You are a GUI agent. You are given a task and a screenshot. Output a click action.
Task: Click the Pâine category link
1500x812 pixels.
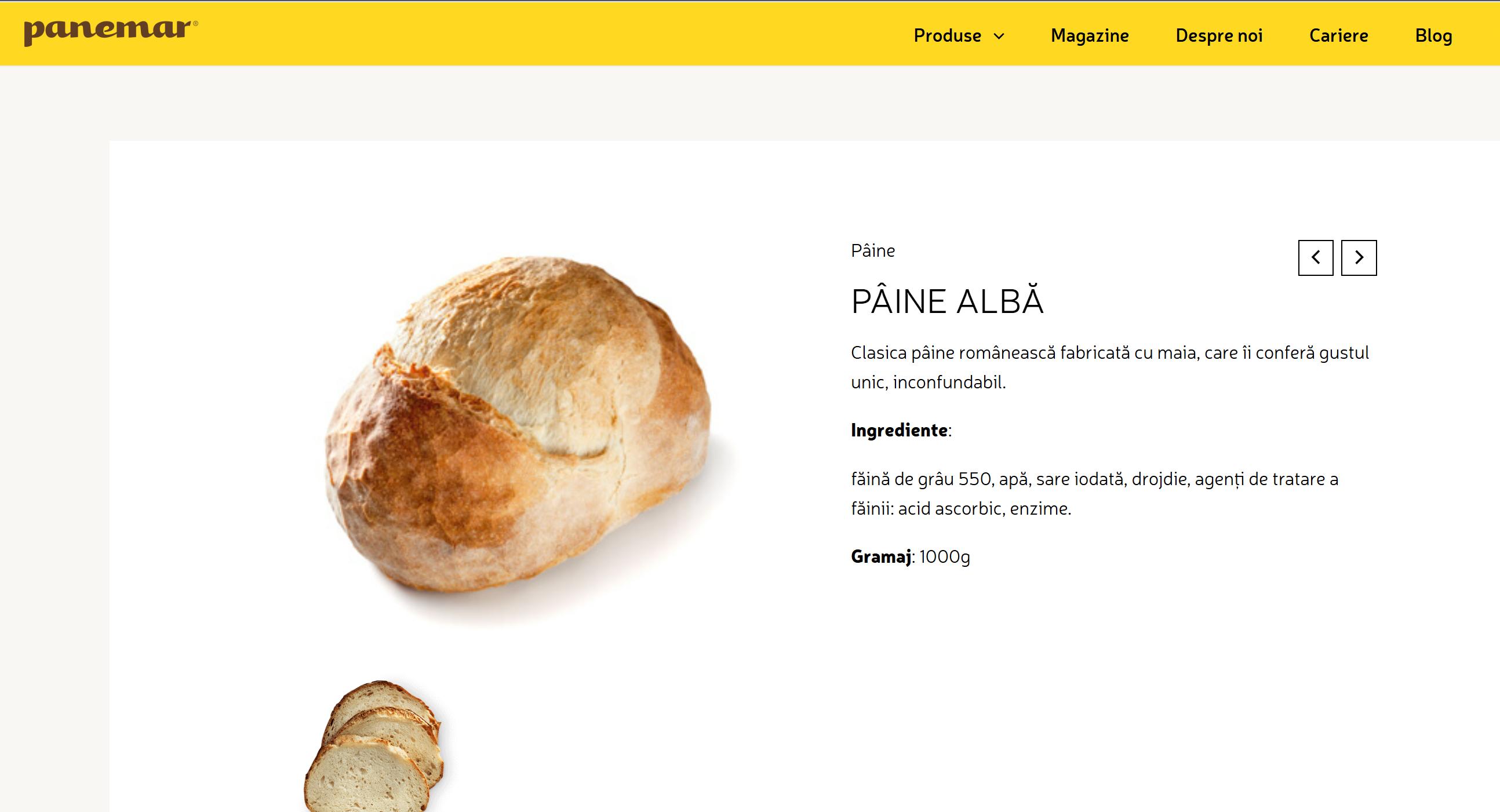[872, 251]
